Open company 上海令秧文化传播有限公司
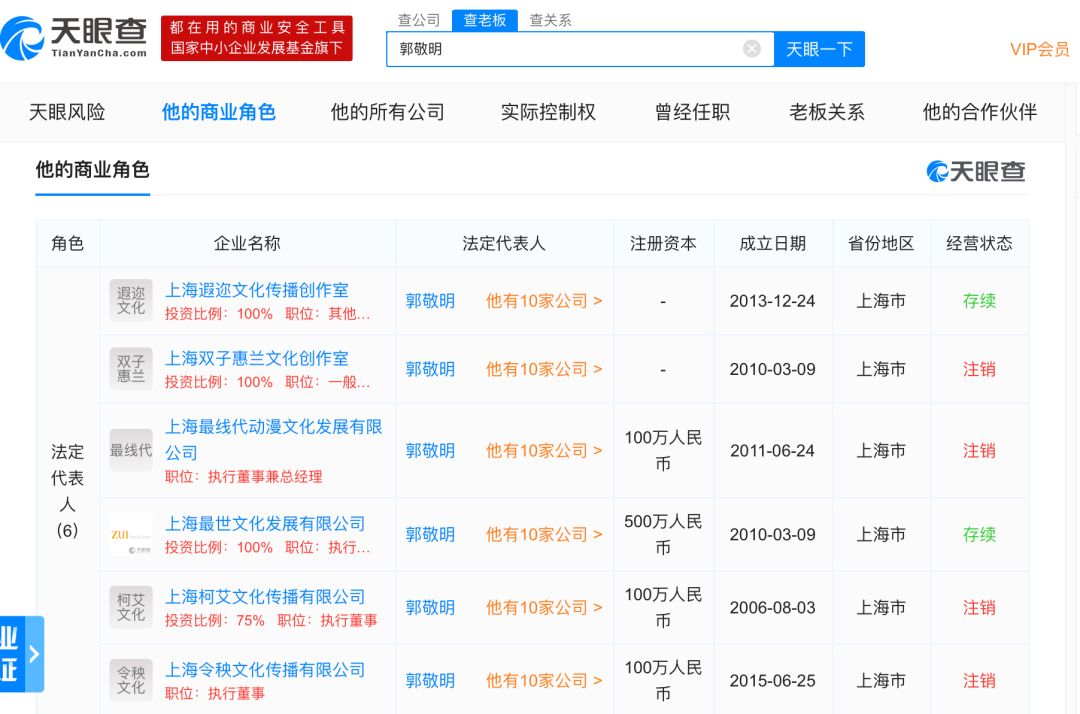 point(264,669)
